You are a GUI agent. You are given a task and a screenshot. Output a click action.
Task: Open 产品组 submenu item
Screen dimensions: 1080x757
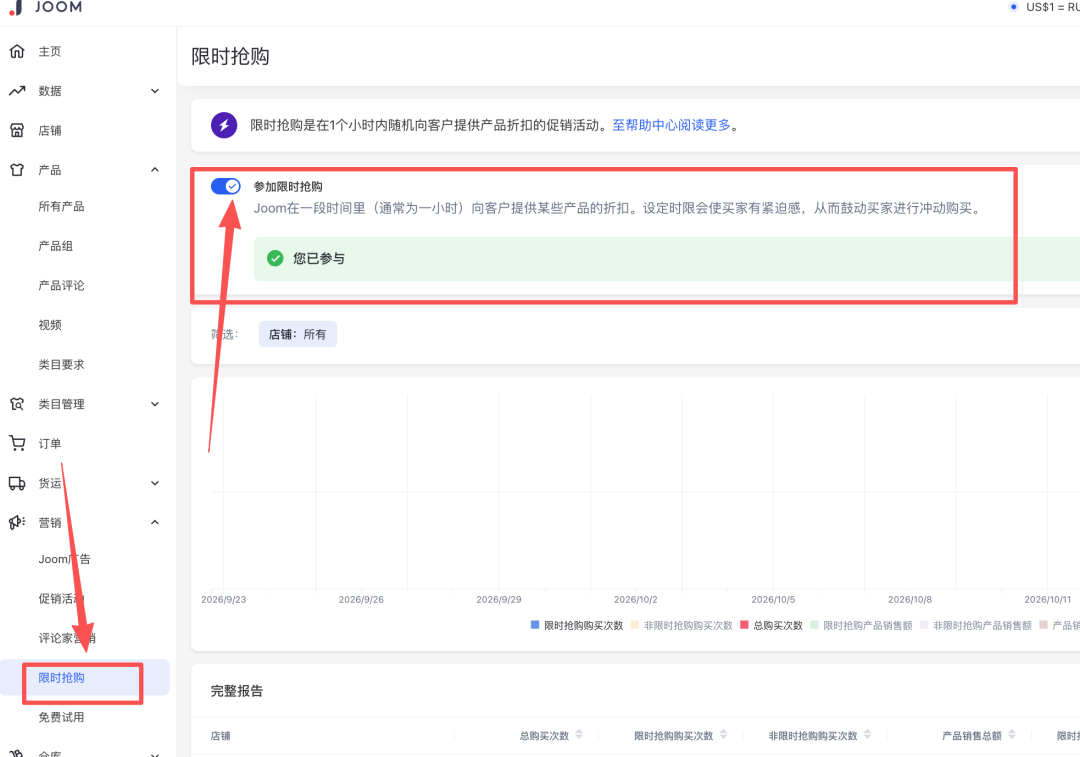[55, 246]
